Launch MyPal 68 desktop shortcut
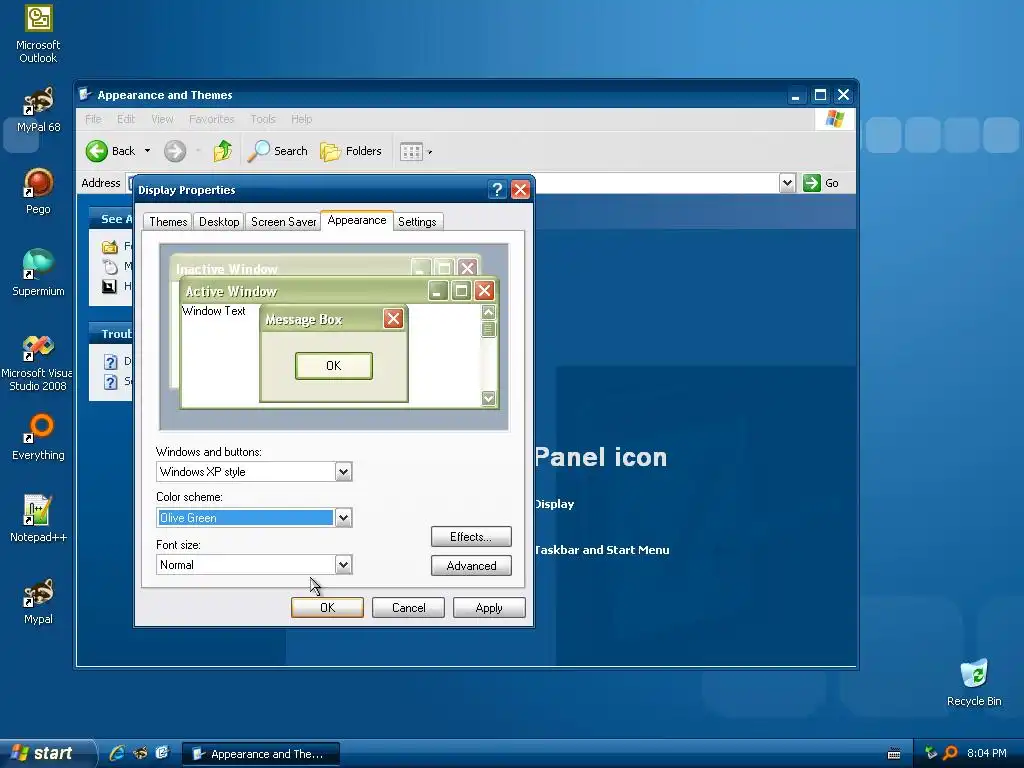The image size is (1024, 768). click(x=38, y=110)
